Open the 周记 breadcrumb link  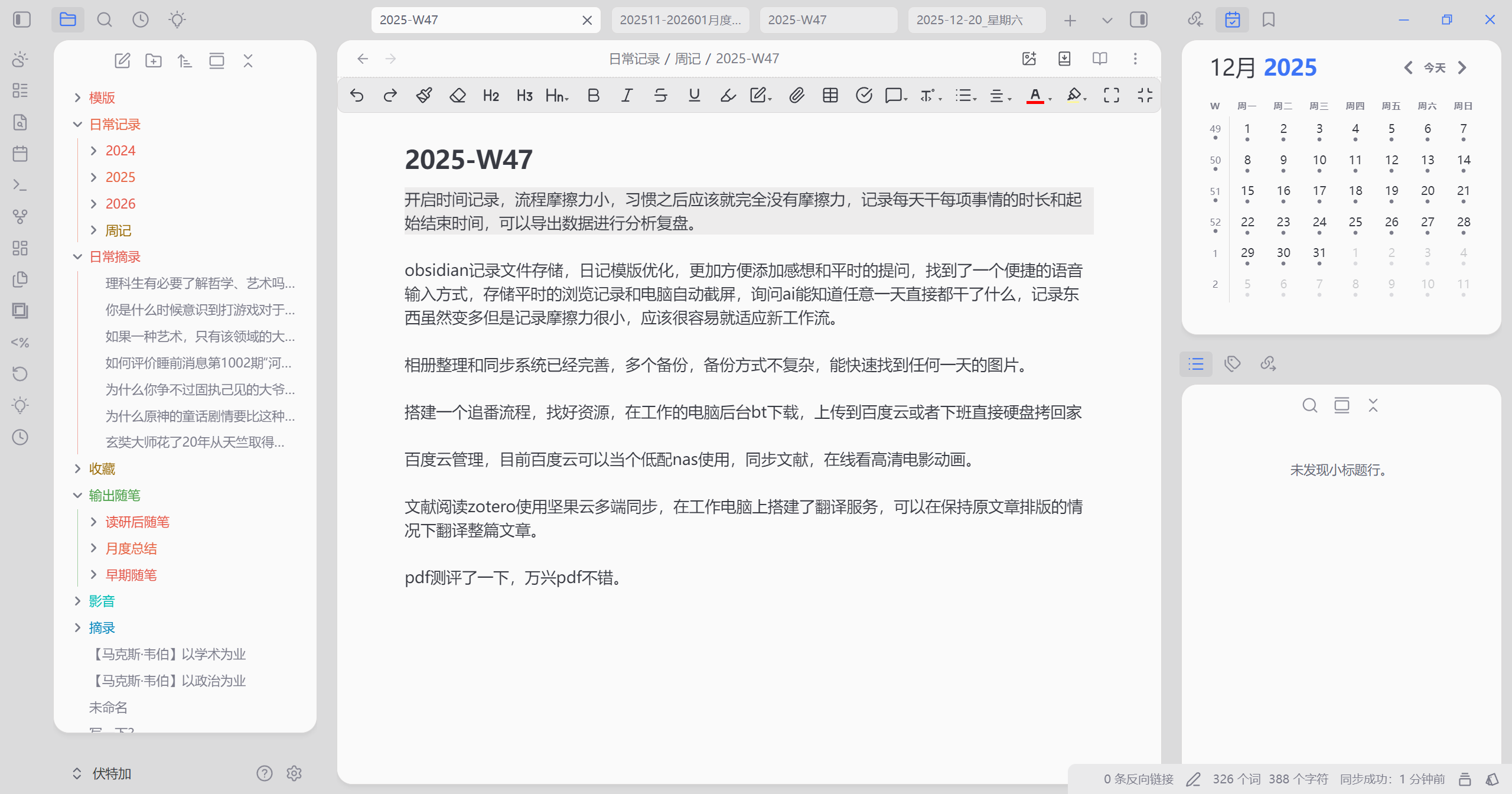687,58
